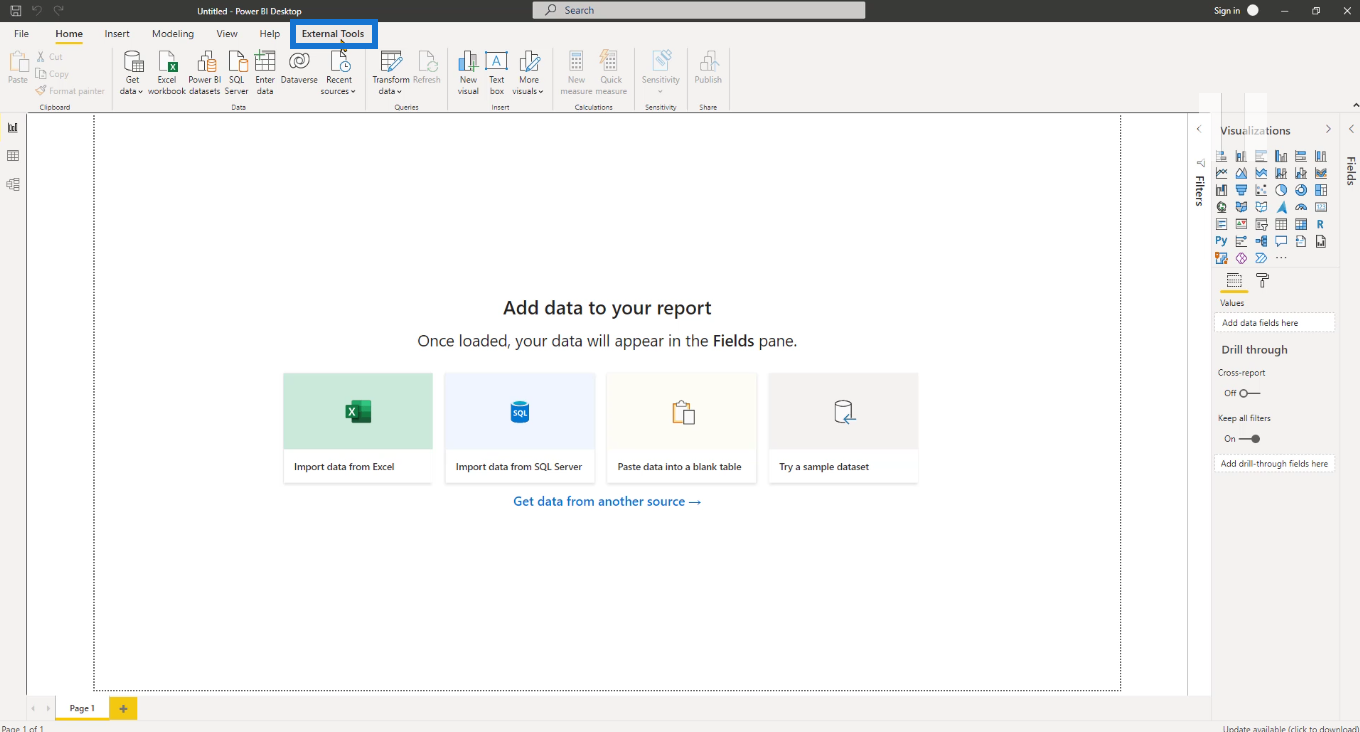
Task: Open the Help ribbon tab
Action: pos(270,34)
